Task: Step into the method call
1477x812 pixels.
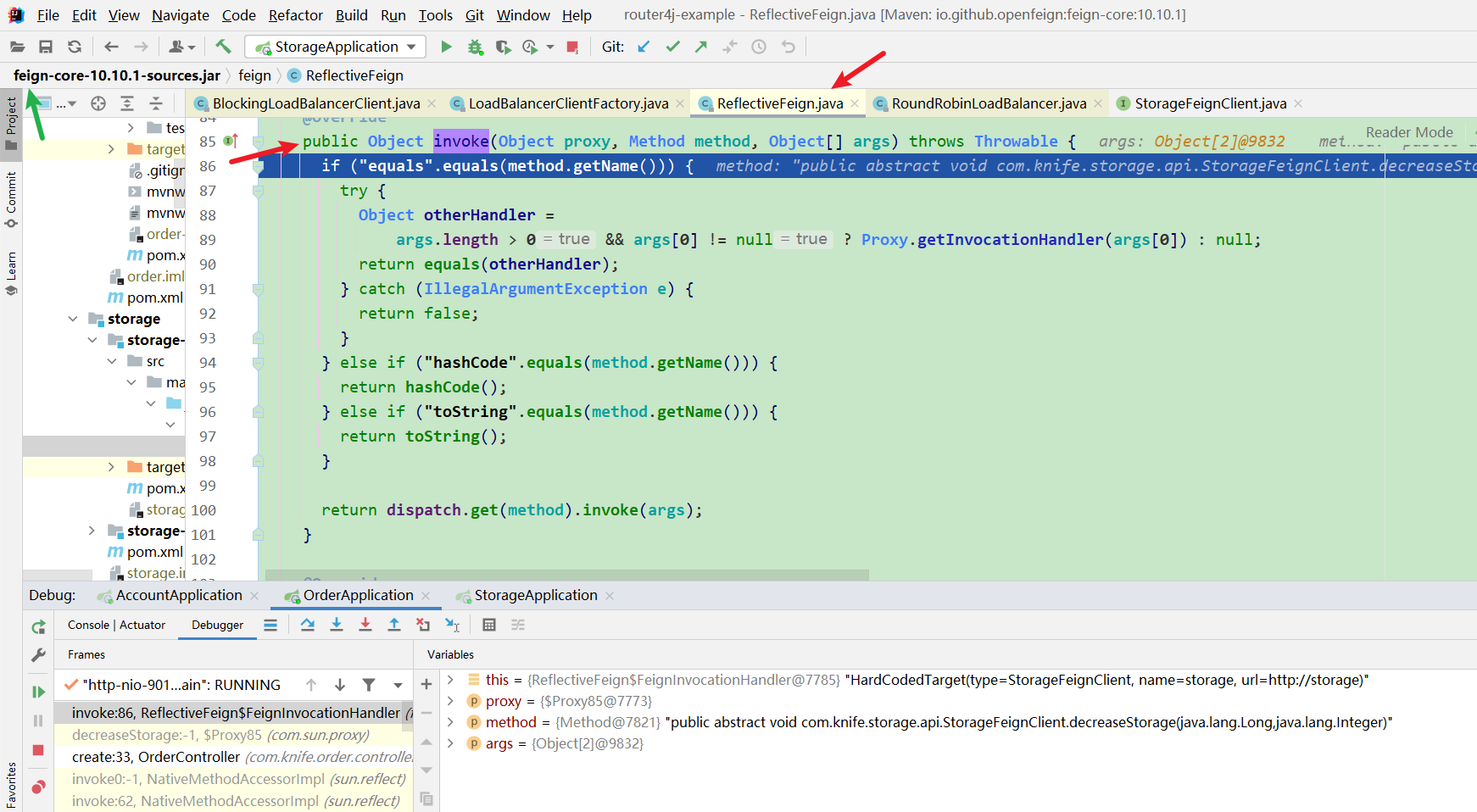Action: (x=337, y=625)
